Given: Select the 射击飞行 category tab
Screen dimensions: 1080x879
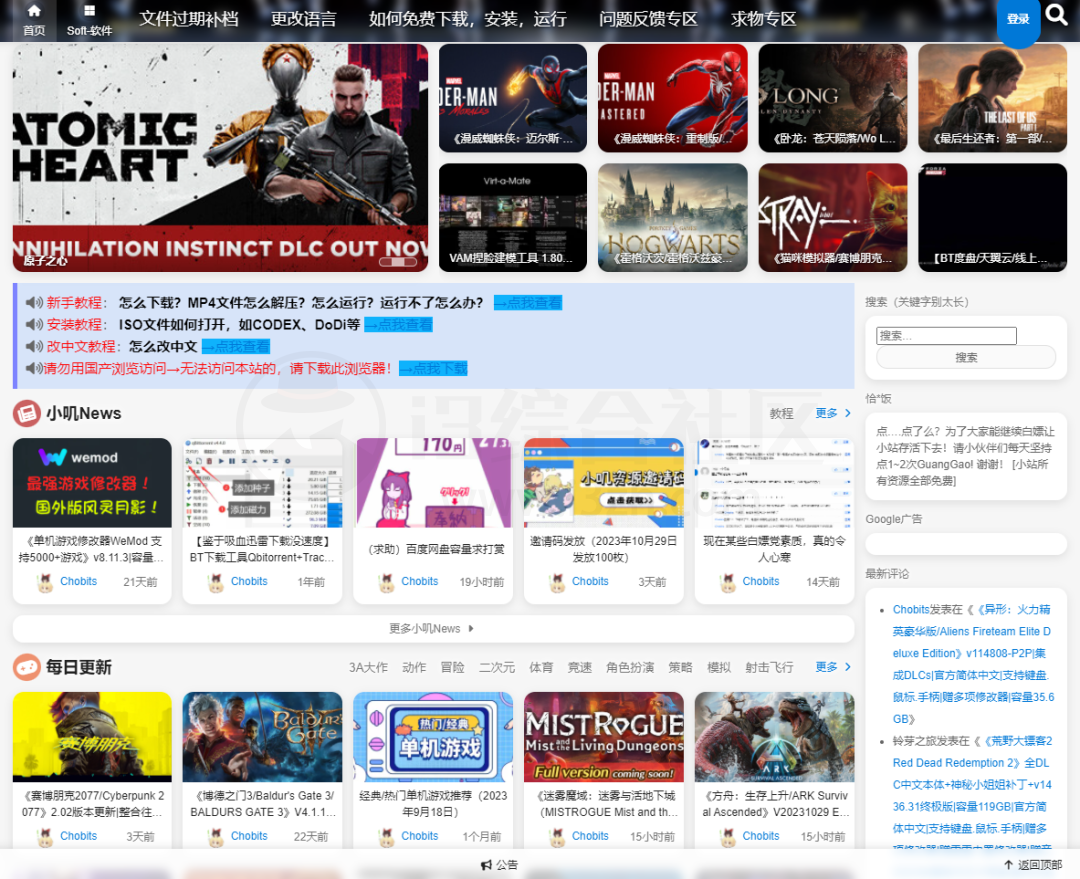Looking at the screenshot, I should point(769,668).
